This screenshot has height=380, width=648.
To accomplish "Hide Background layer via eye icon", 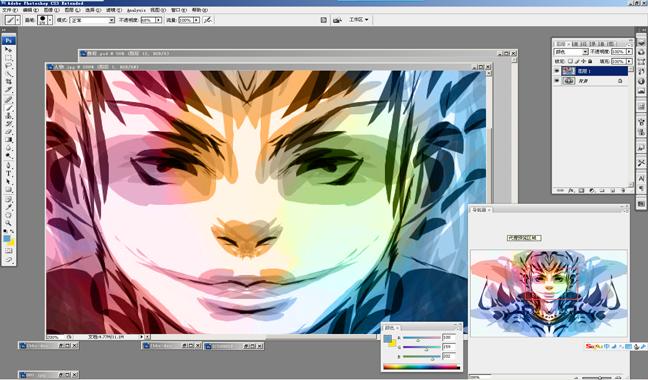I will coord(557,81).
